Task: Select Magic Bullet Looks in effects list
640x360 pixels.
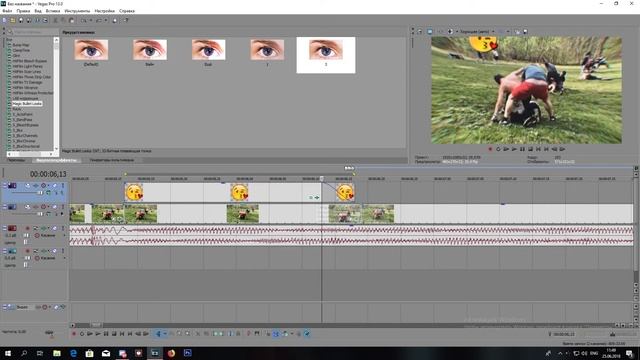Action: [27, 104]
